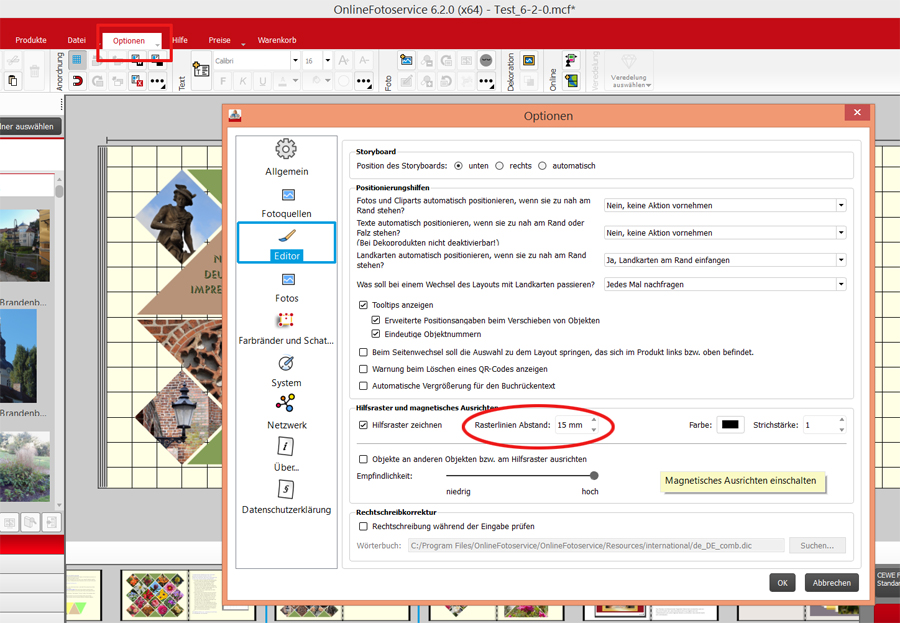Select the Fotoquellen icon in sidebar
Viewport: 900px width, 623px height.
click(286, 195)
